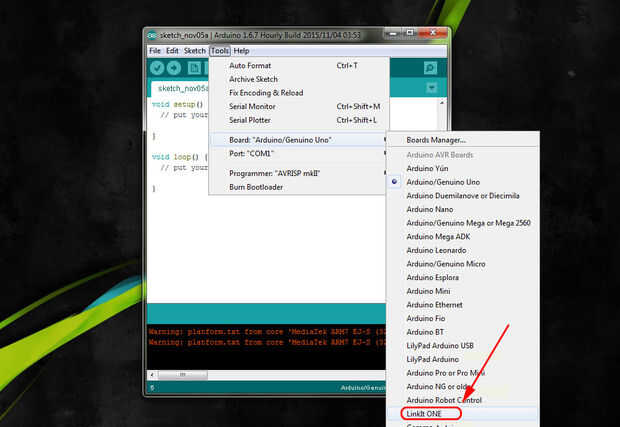Select Arduino Duemilanove or Diecimila board
The image size is (620, 427).
[x=463, y=196]
